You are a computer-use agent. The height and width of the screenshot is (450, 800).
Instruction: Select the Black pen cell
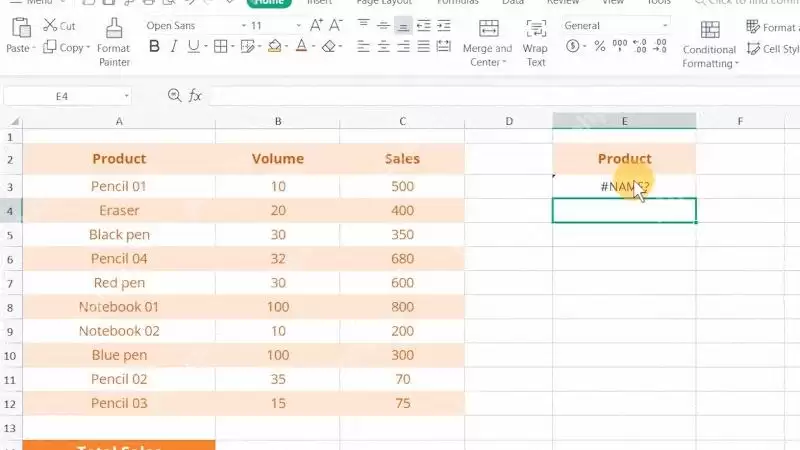click(119, 235)
